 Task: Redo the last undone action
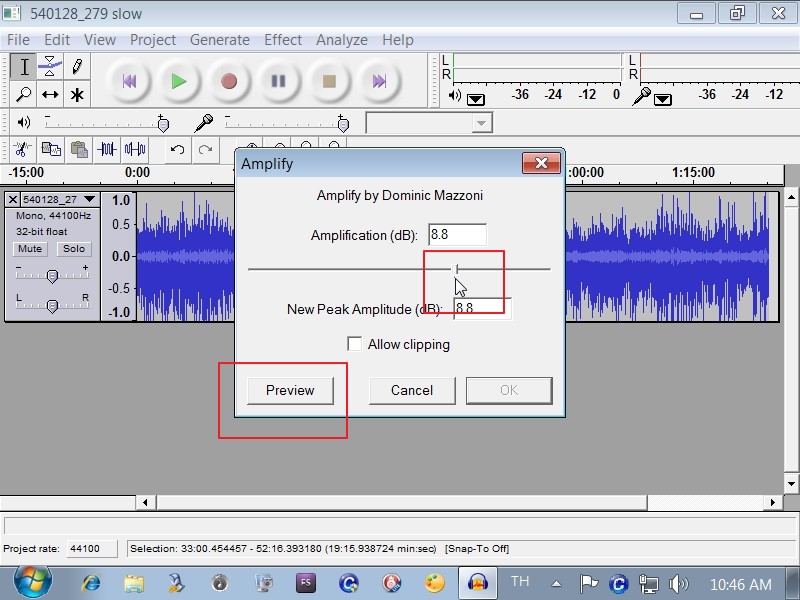(x=205, y=149)
